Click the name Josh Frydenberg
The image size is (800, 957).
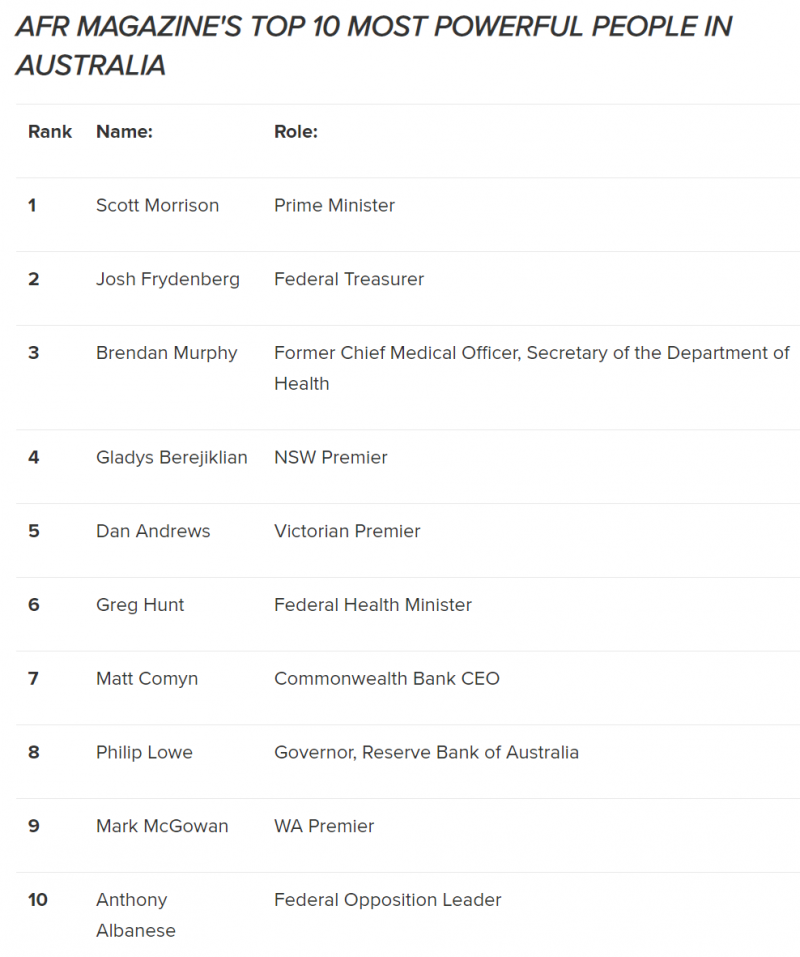click(x=168, y=280)
